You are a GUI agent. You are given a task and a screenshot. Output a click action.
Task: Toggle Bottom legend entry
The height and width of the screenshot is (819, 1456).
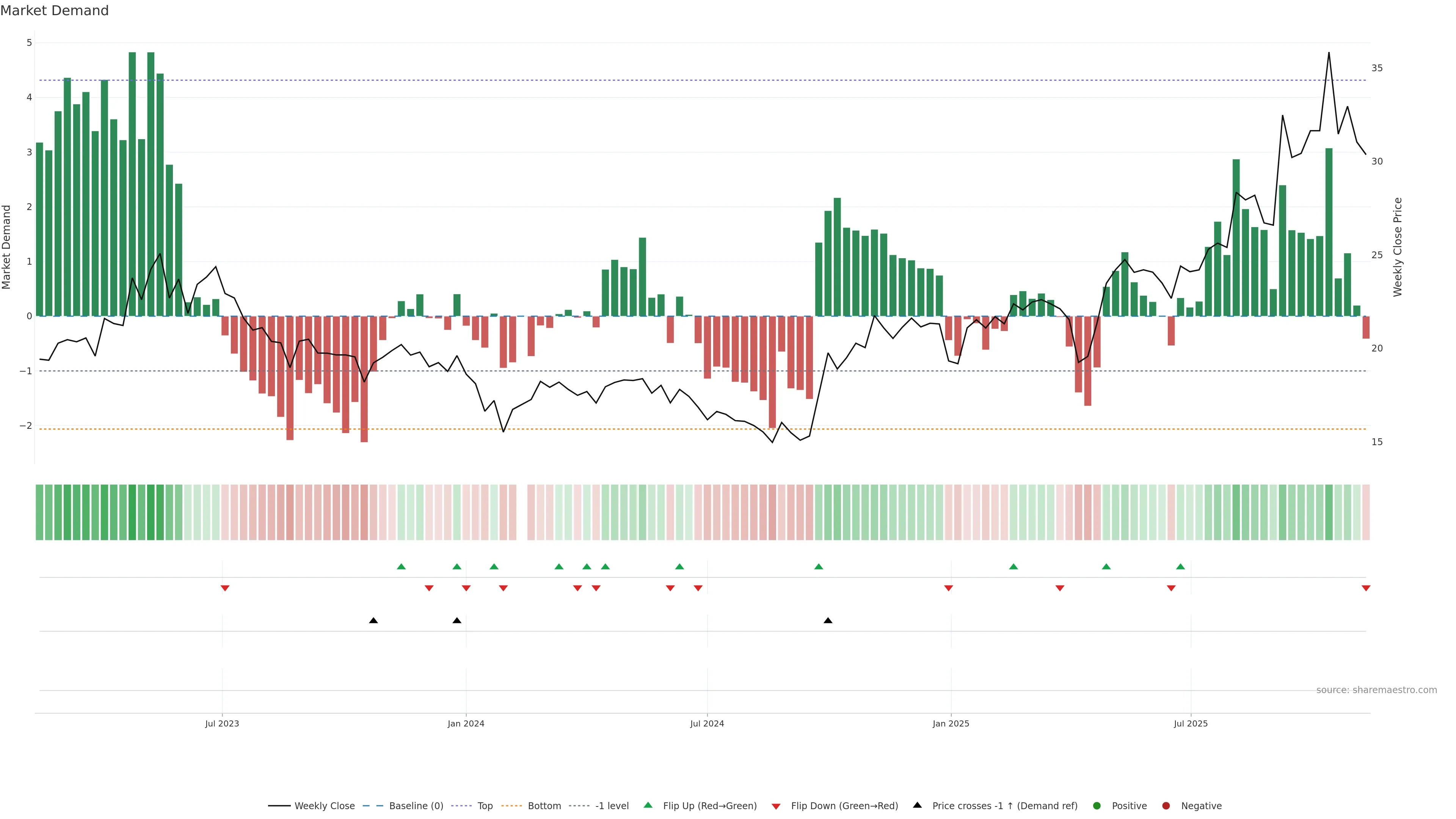coord(544,806)
